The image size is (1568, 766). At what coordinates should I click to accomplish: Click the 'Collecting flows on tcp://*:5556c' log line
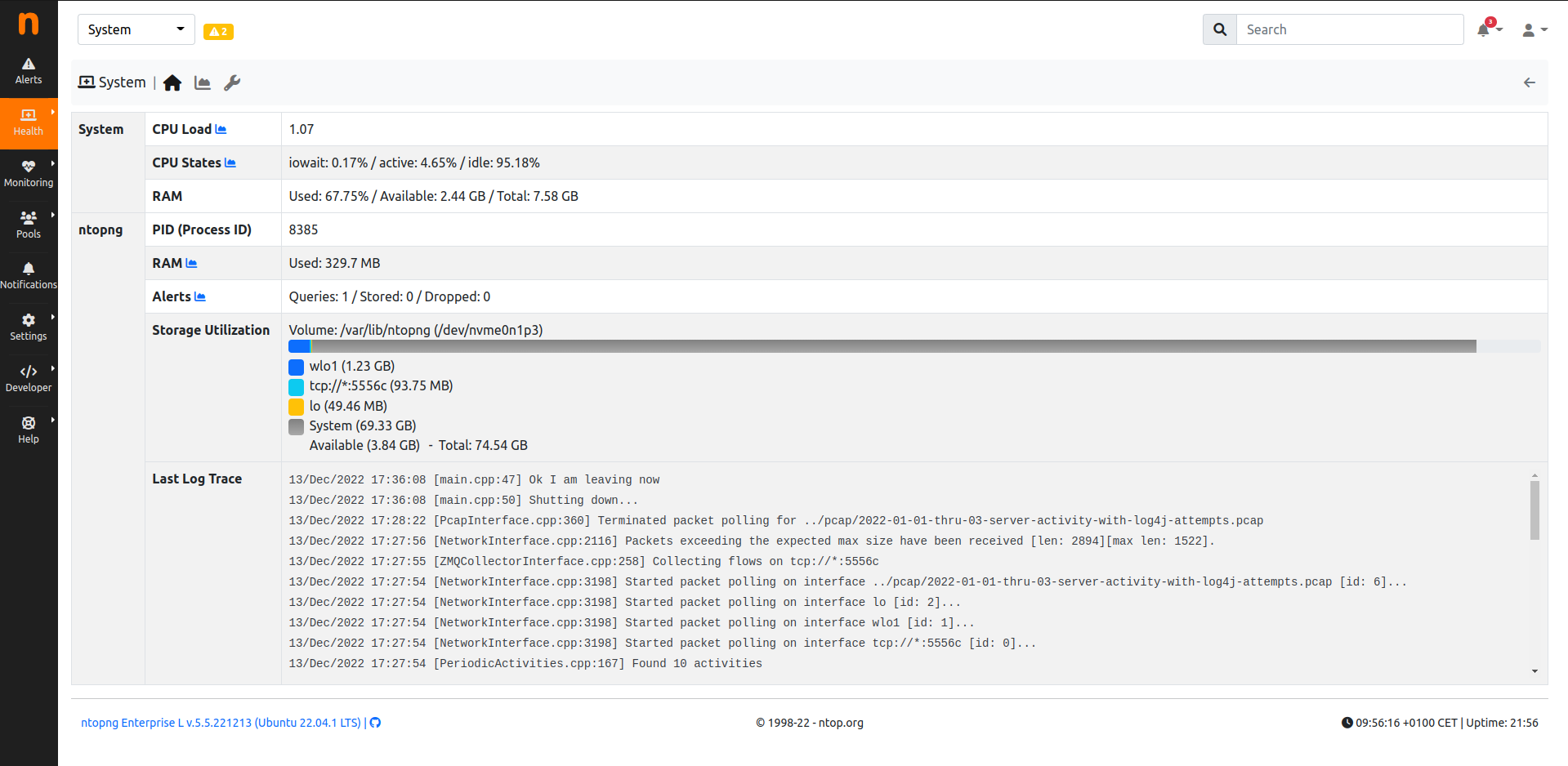(583, 562)
